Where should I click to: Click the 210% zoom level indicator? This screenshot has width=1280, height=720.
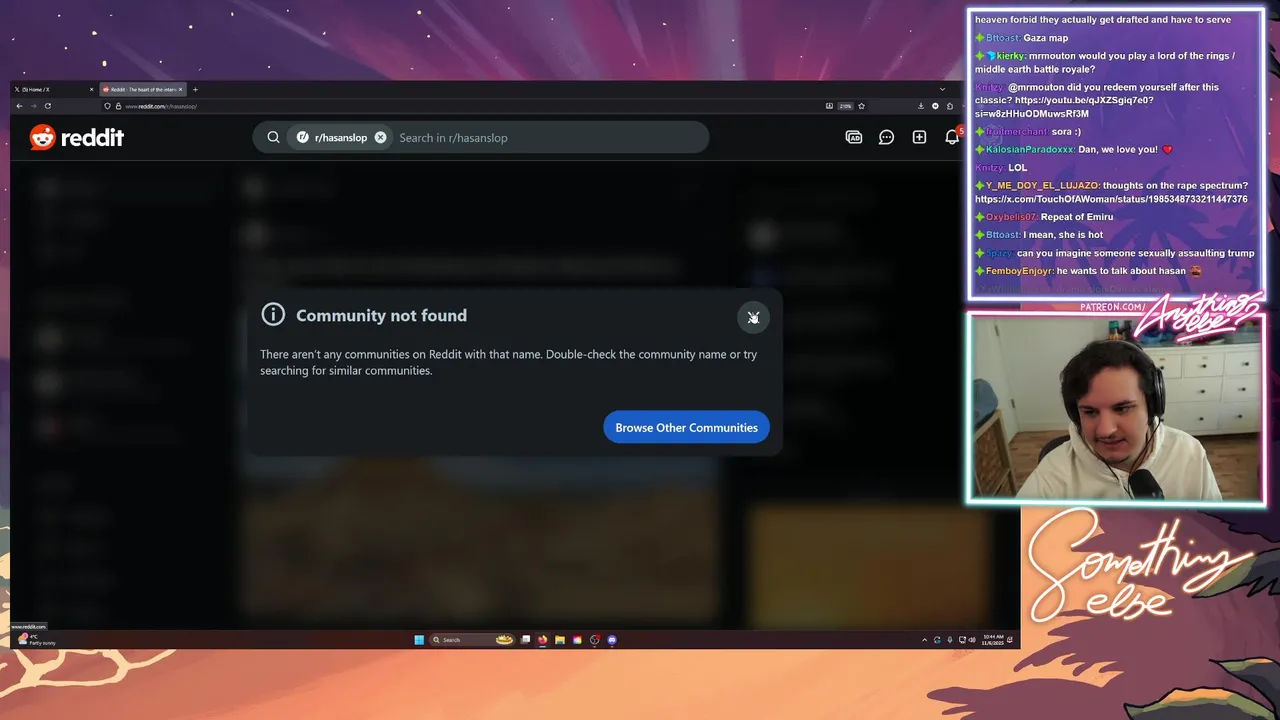(x=845, y=106)
